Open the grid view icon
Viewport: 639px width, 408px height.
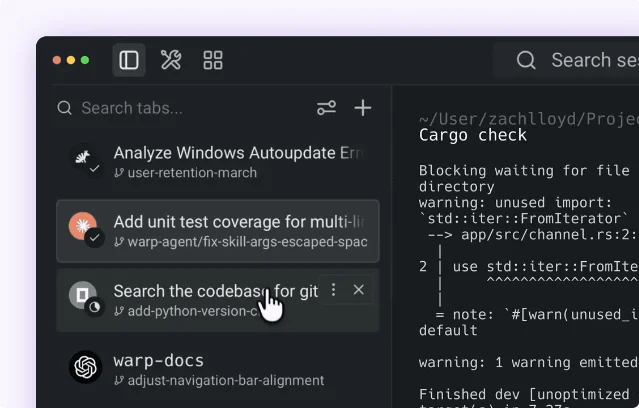click(213, 60)
